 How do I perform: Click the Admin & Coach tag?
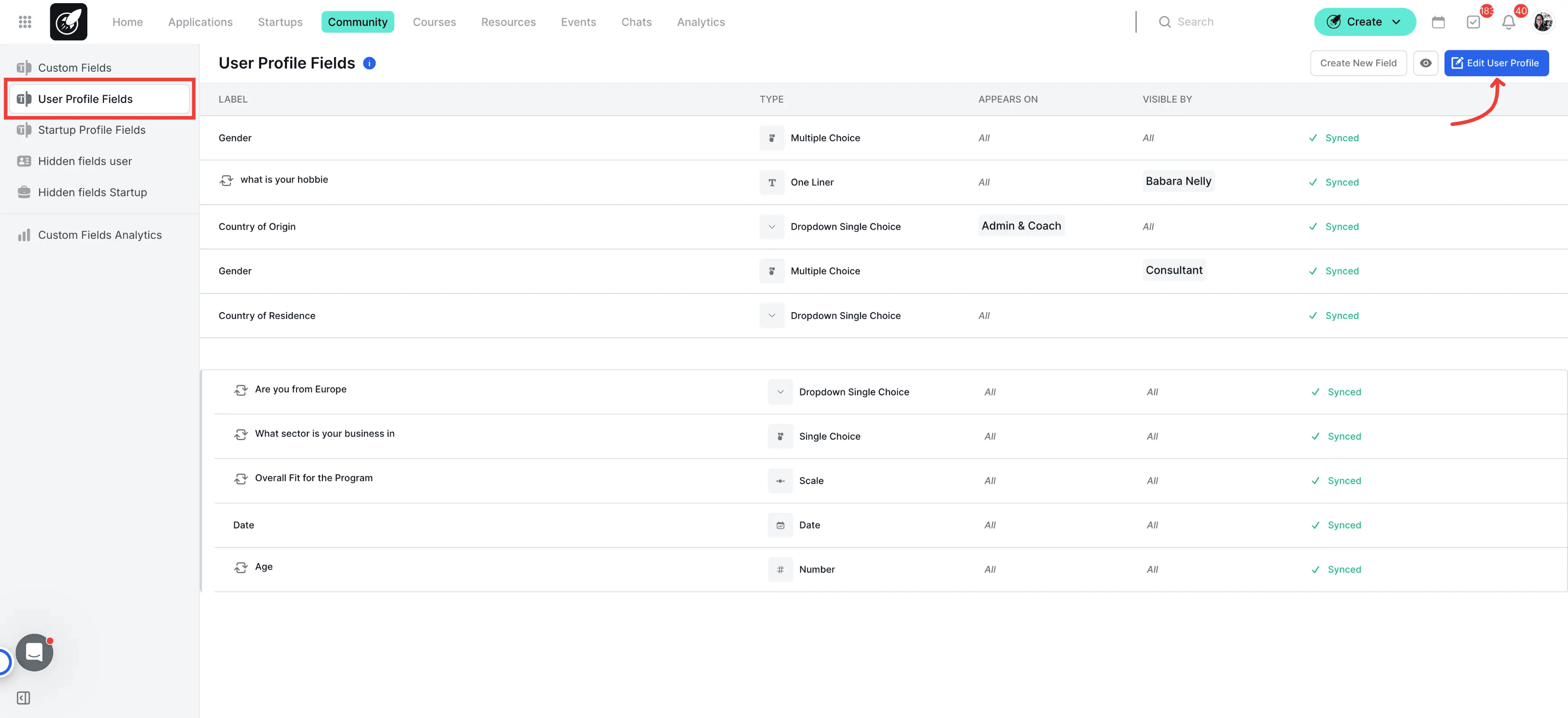1021,226
